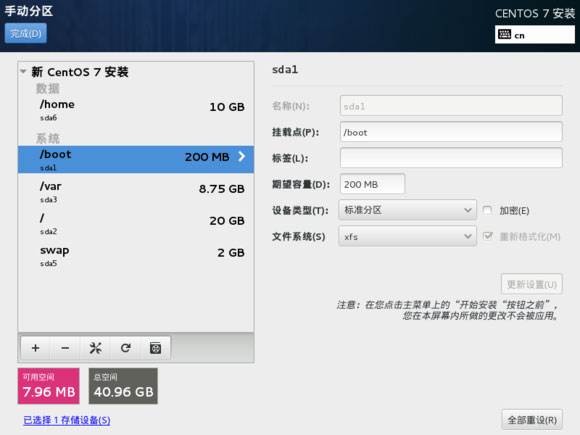This screenshot has width=580, height=435.
Task: Show storage summary disk icon
Action: [x=155, y=348]
